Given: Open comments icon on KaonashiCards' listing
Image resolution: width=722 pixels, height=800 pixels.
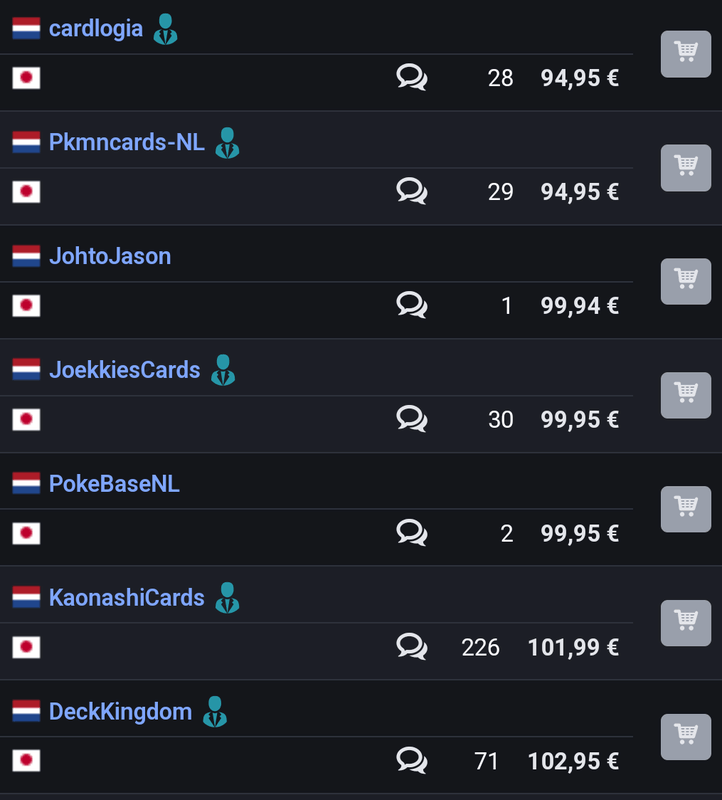Looking at the screenshot, I should point(411,647).
